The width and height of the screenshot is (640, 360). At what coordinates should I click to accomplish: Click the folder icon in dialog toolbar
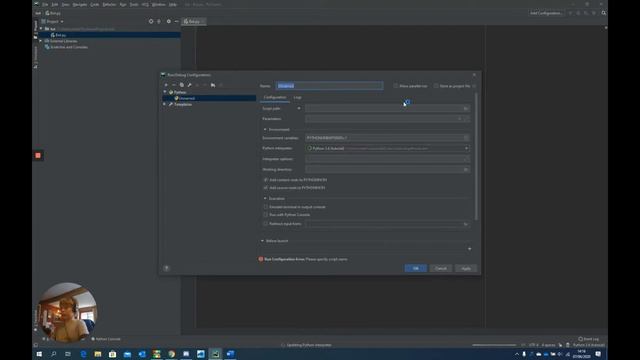(213, 85)
